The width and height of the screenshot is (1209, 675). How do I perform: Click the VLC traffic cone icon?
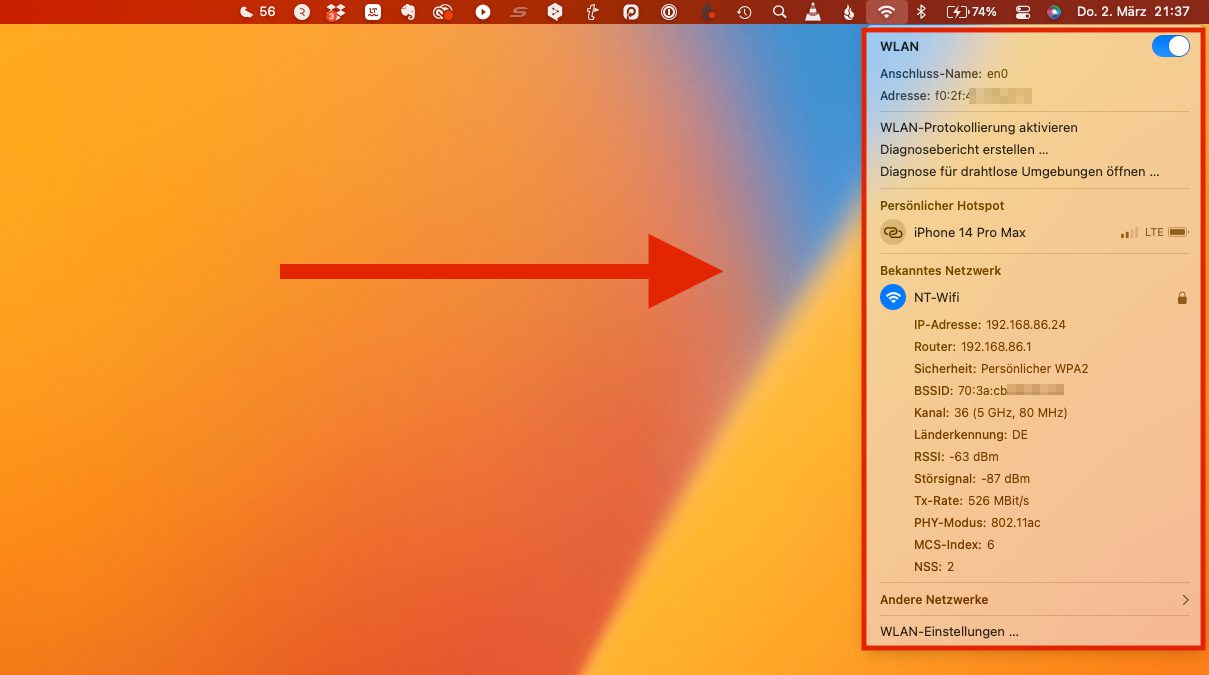point(814,12)
